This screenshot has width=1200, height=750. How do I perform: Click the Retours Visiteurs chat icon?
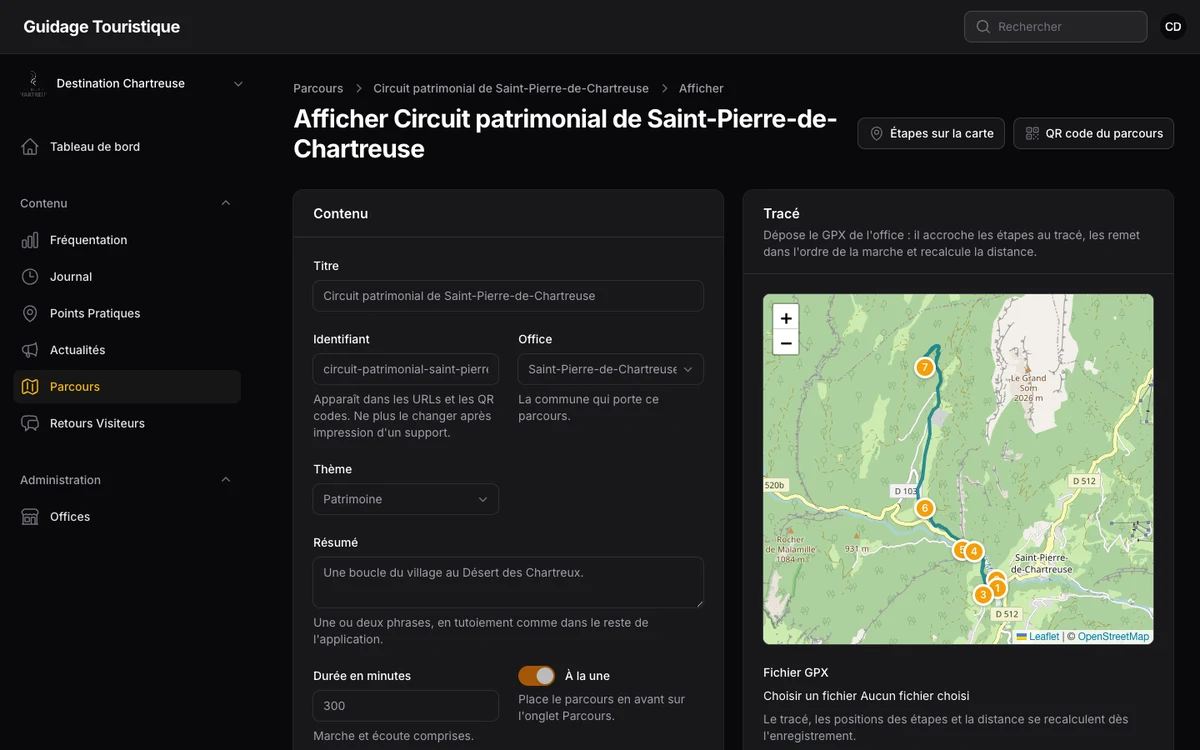[x=30, y=423]
